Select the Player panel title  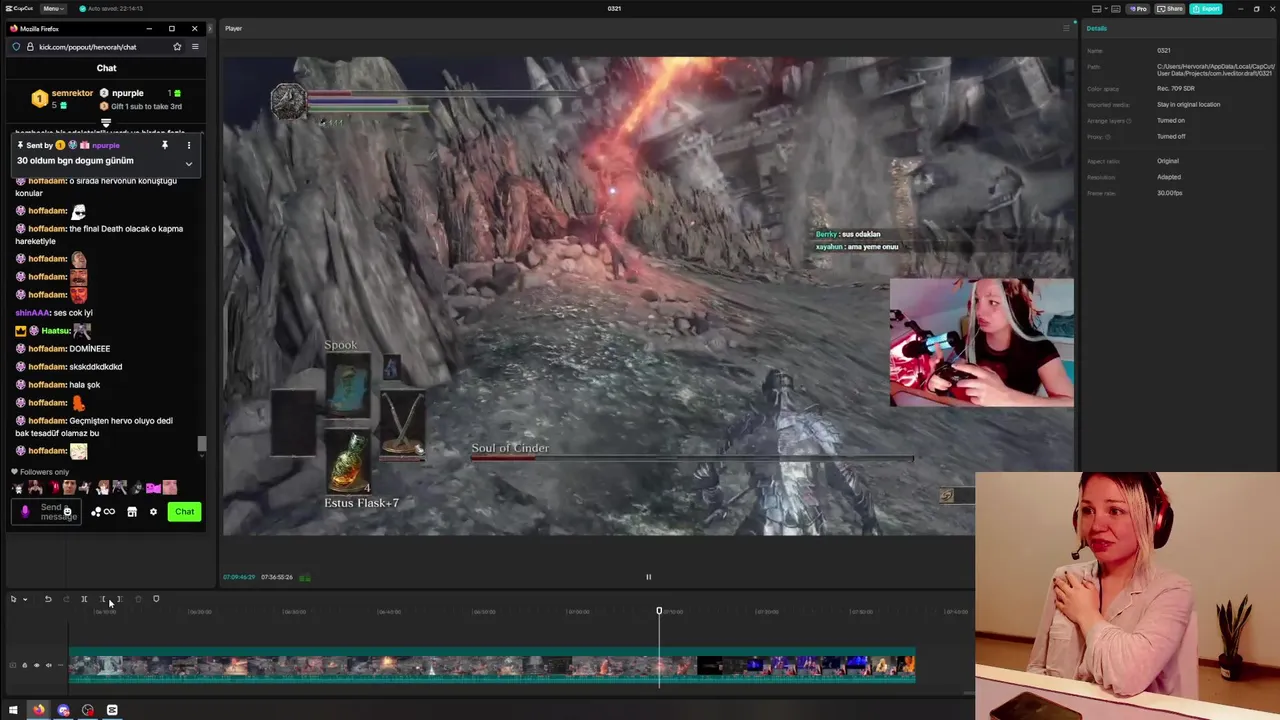[233, 28]
